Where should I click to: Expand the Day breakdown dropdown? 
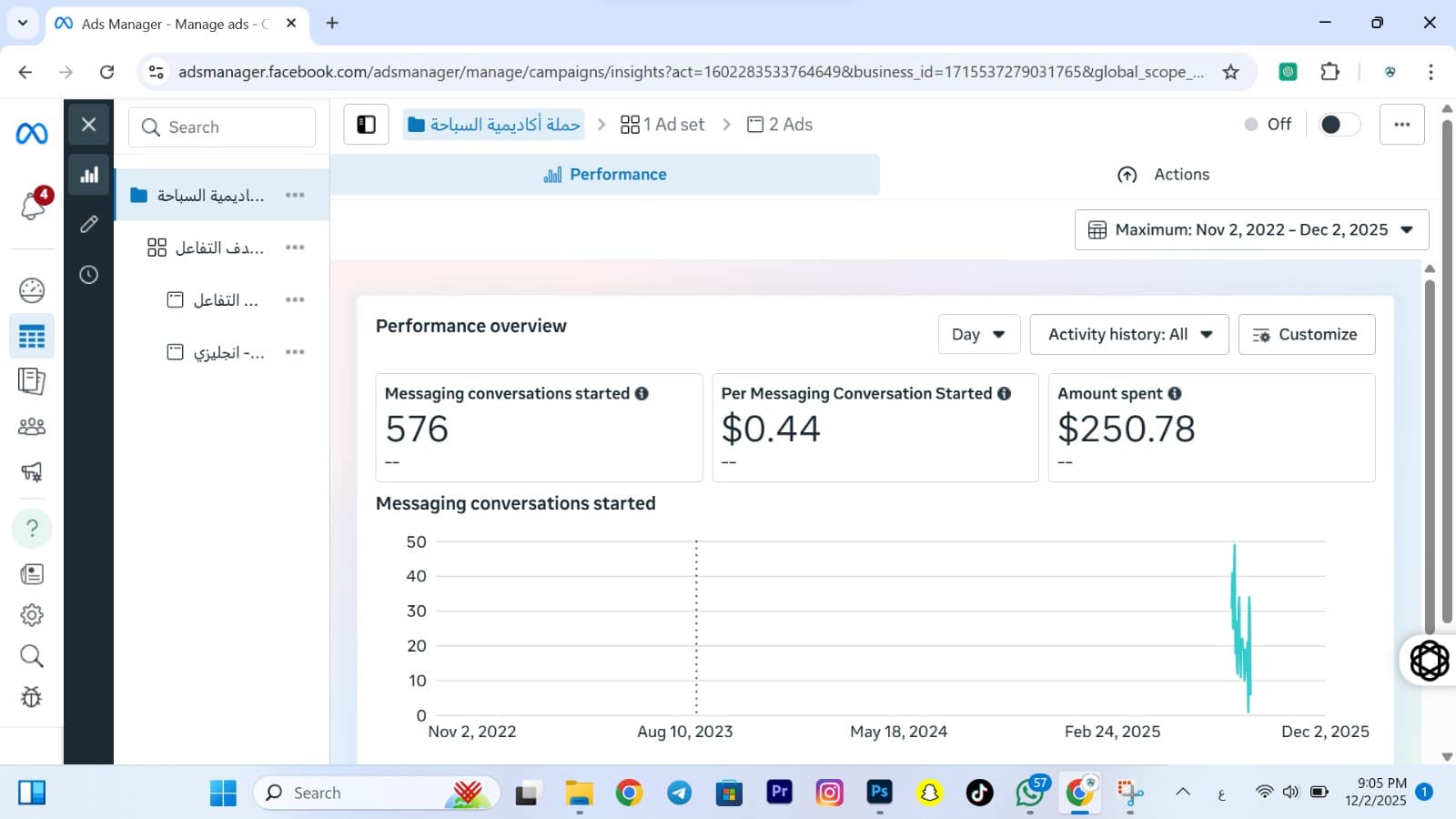978,335
